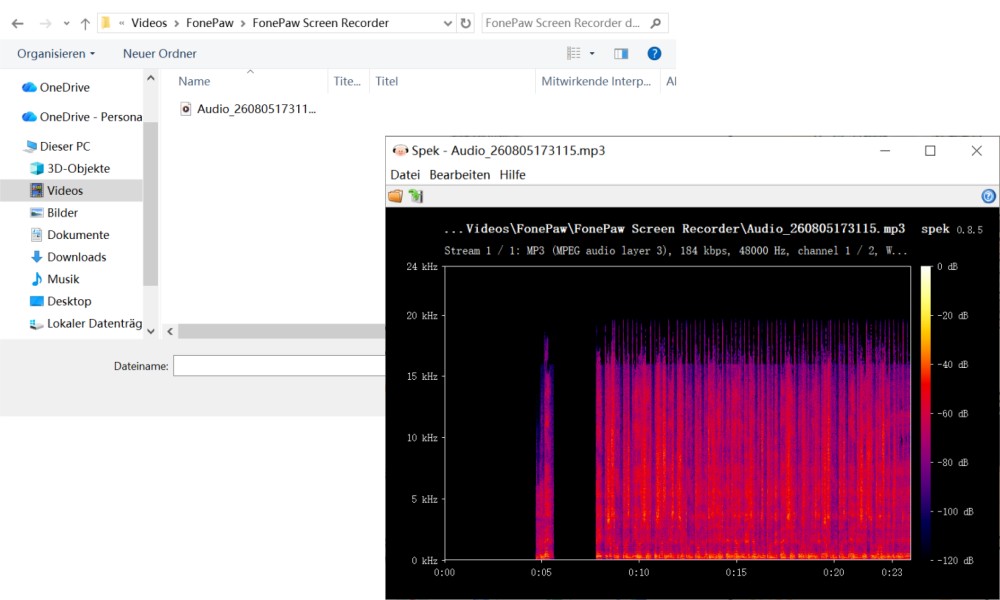
Task: Open the file dialog help icon
Action: coord(654,54)
